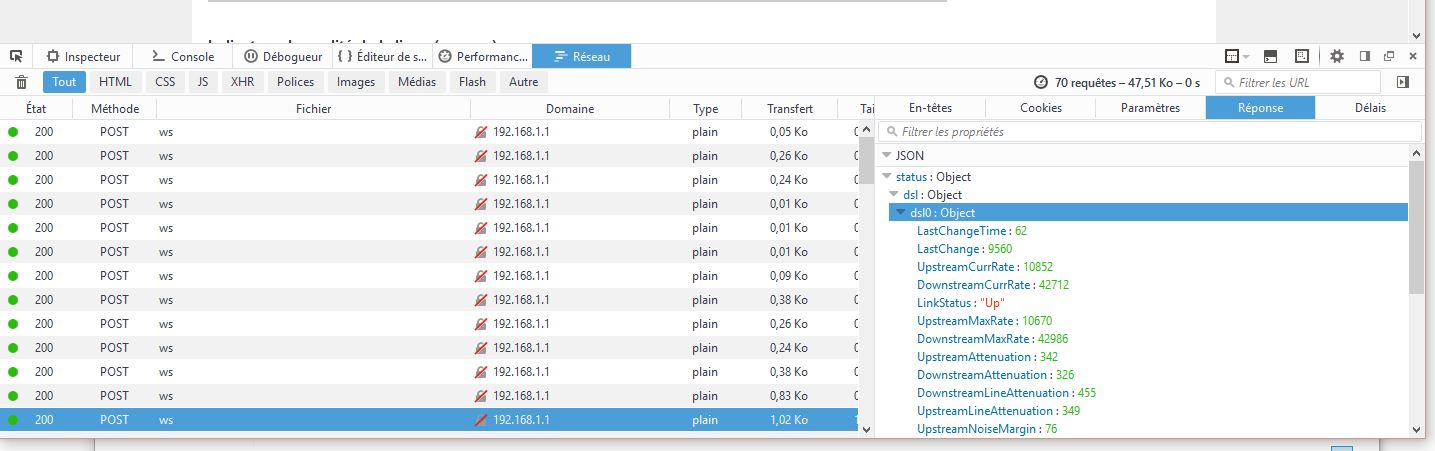The height and width of the screenshot is (451, 1435).
Task: Click the responsive design mode icon
Action: click(1302, 57)
